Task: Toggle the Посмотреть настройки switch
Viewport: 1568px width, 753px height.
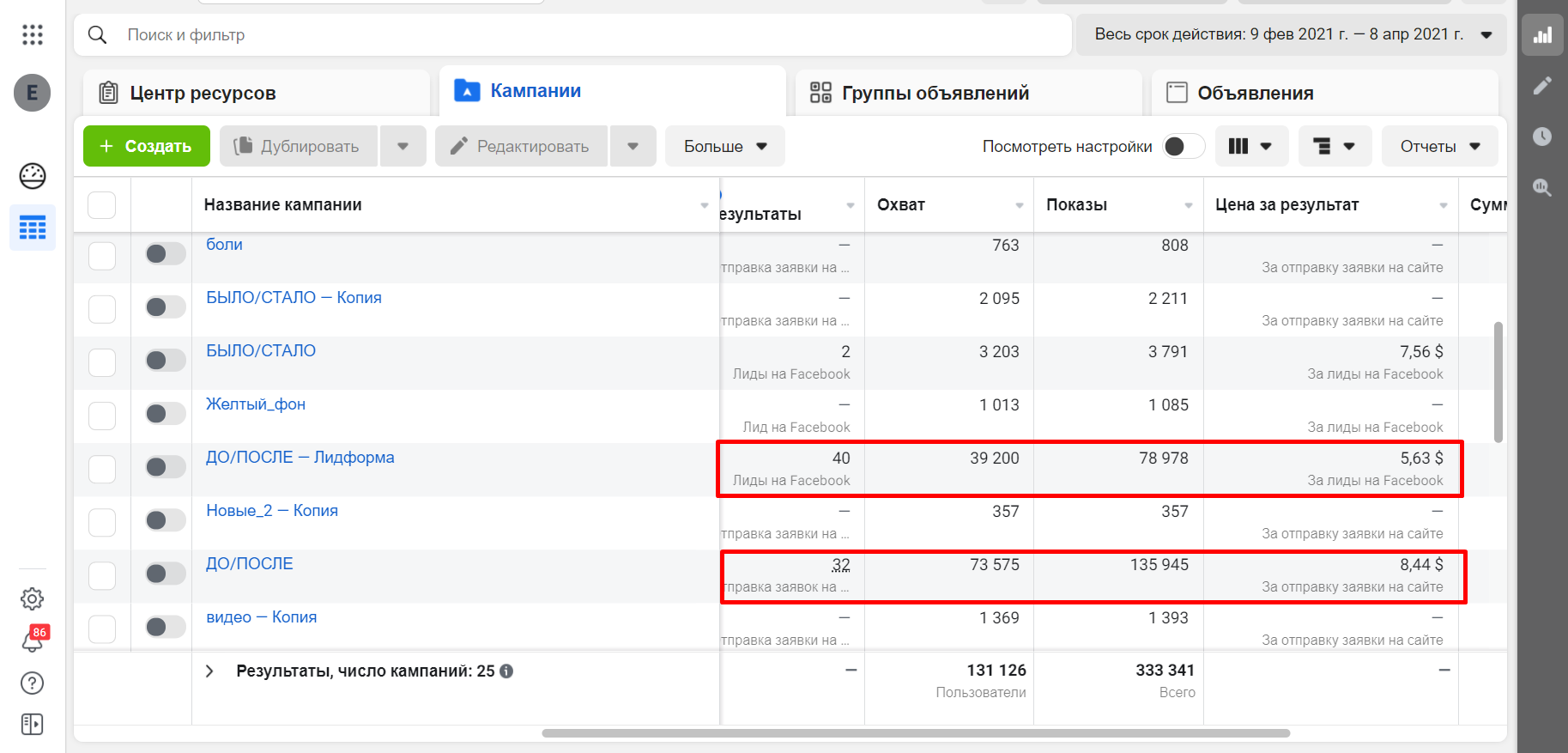Action: 1184,146
